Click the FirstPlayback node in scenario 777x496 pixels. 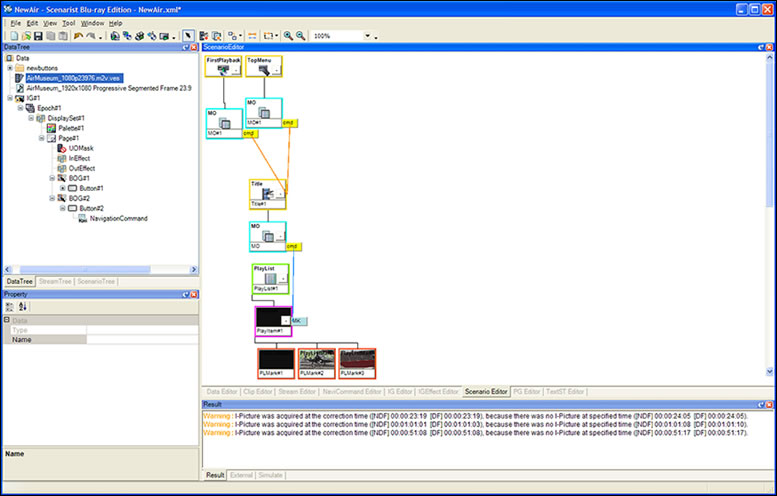[x=223, y=68]
